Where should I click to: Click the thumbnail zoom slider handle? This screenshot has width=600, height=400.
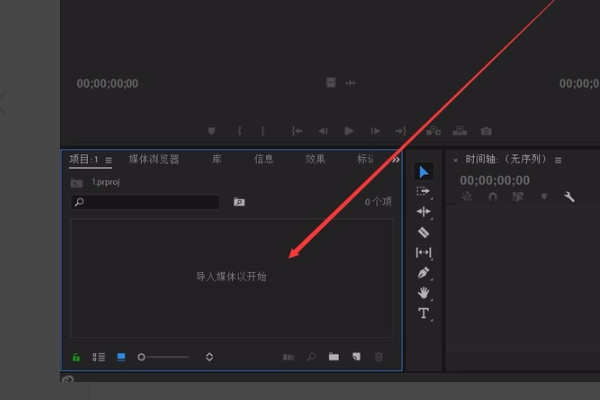141,357
